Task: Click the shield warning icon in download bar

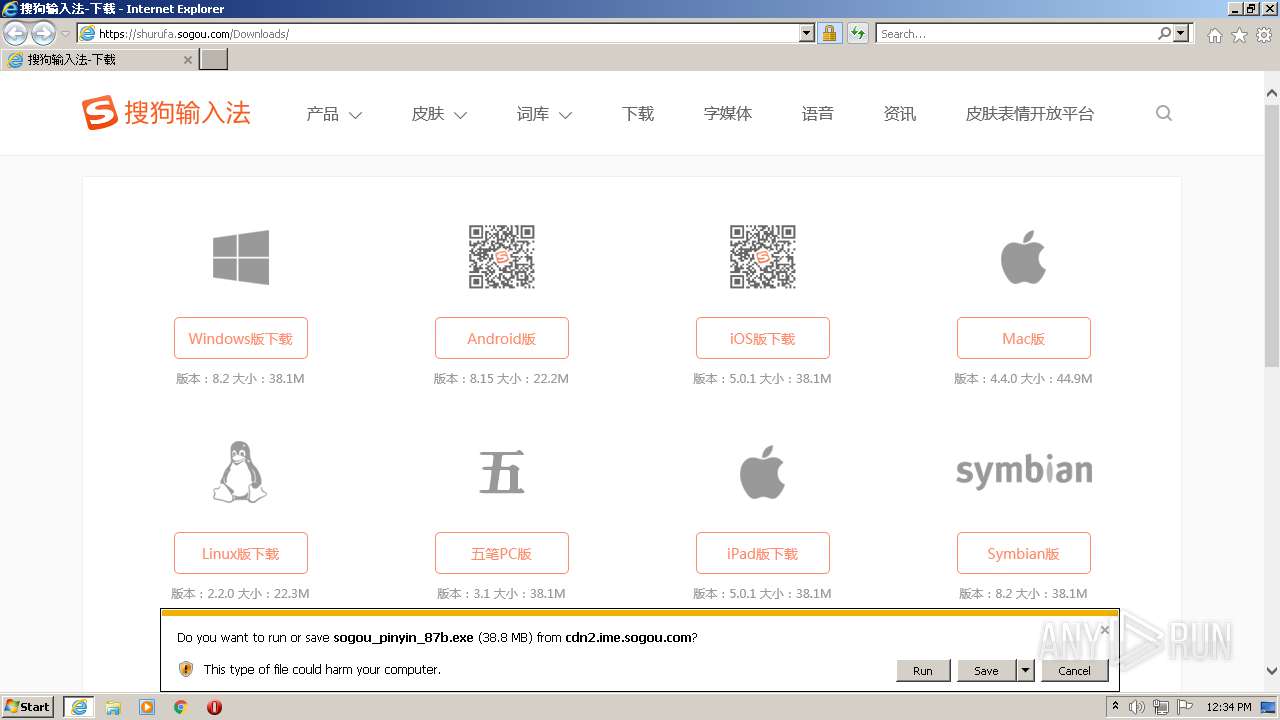Action: coord(185,669)
